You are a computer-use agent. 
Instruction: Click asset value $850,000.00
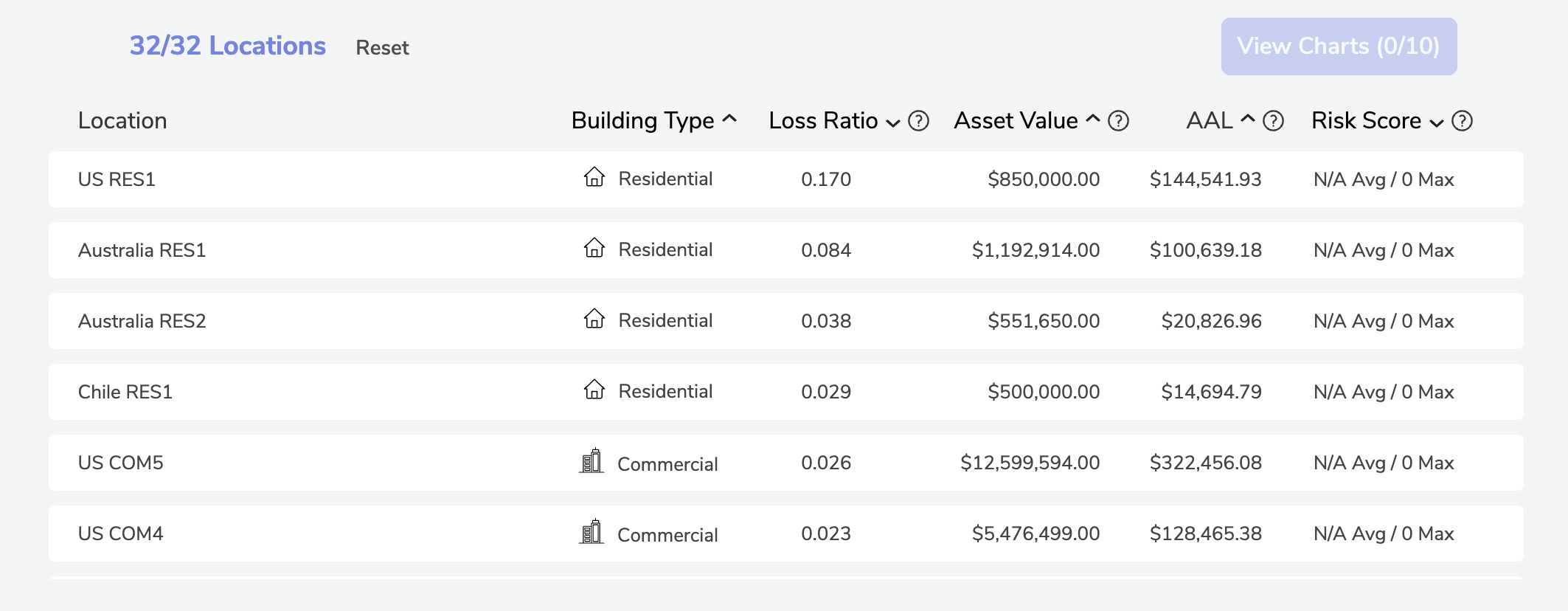tap(1044, 179)
